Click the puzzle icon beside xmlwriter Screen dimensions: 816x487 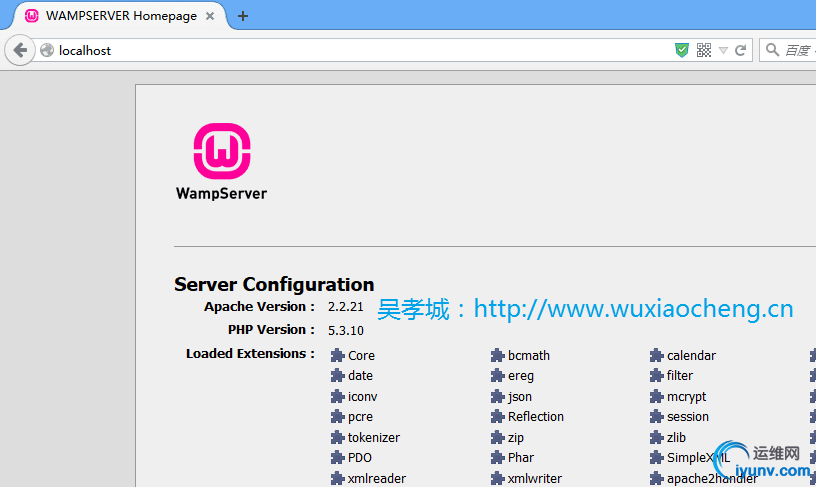pos(498,478)
